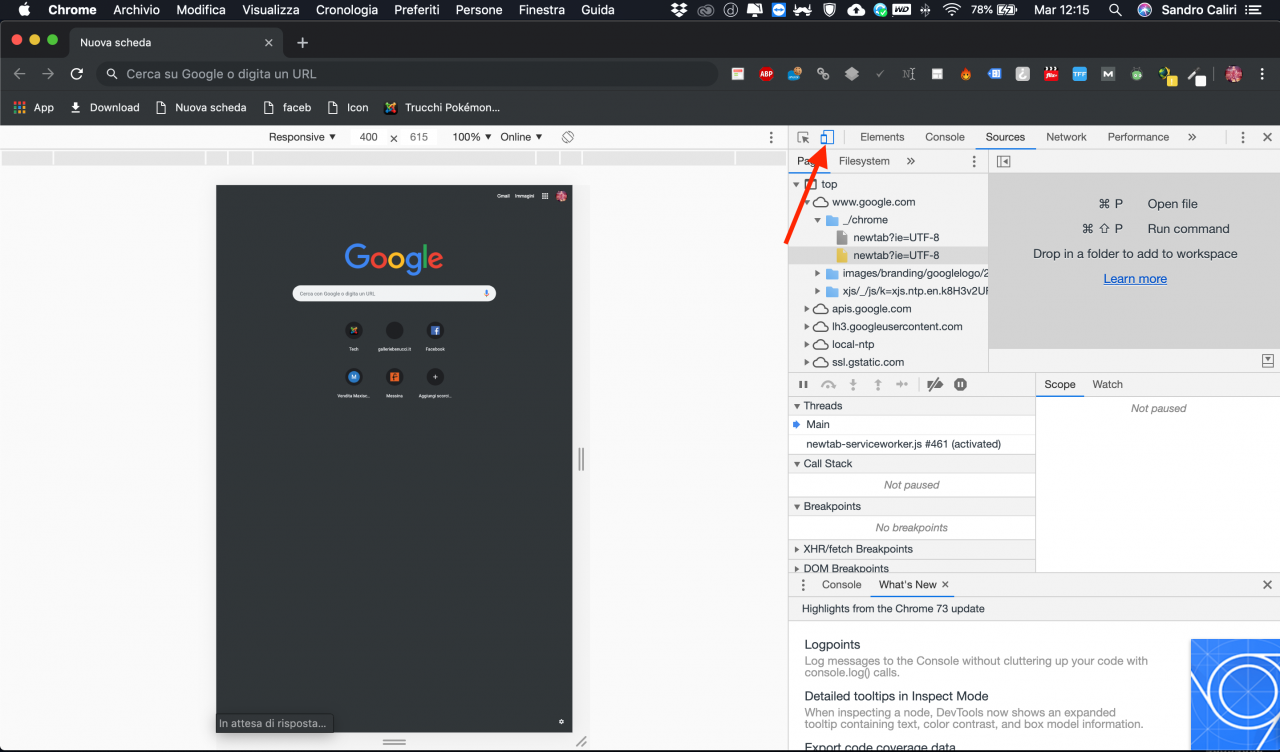Viewport: 1280px width, 752px height.
Task: Click the AdBlock Plus extension icon
Action: click(x=766, y=74)
